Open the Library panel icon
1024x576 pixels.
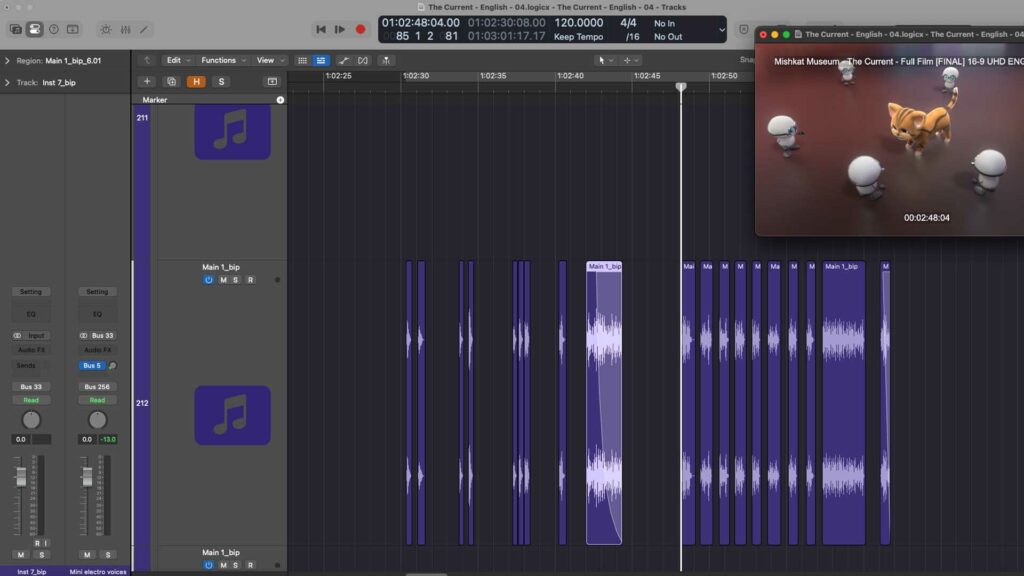[16, 29]
